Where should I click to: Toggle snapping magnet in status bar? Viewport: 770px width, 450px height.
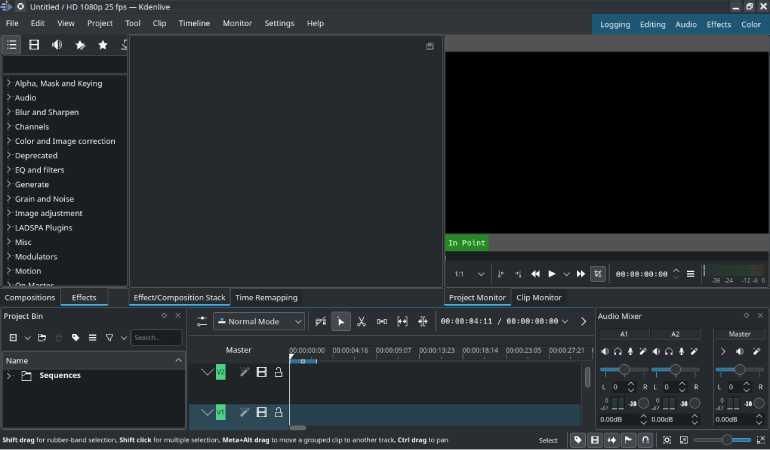[x=645, y=440]
